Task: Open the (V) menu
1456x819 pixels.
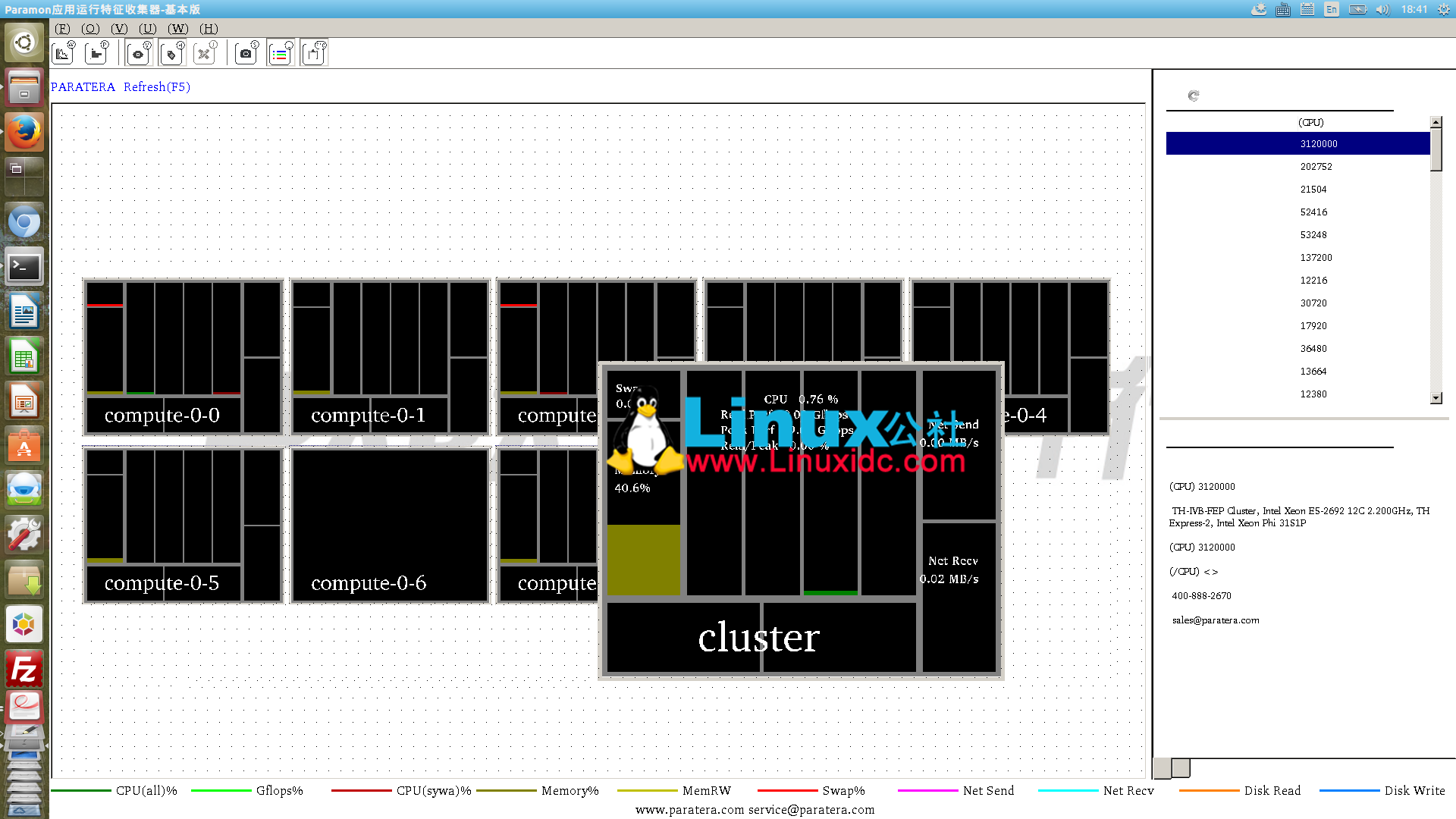Action: [119, 29]
